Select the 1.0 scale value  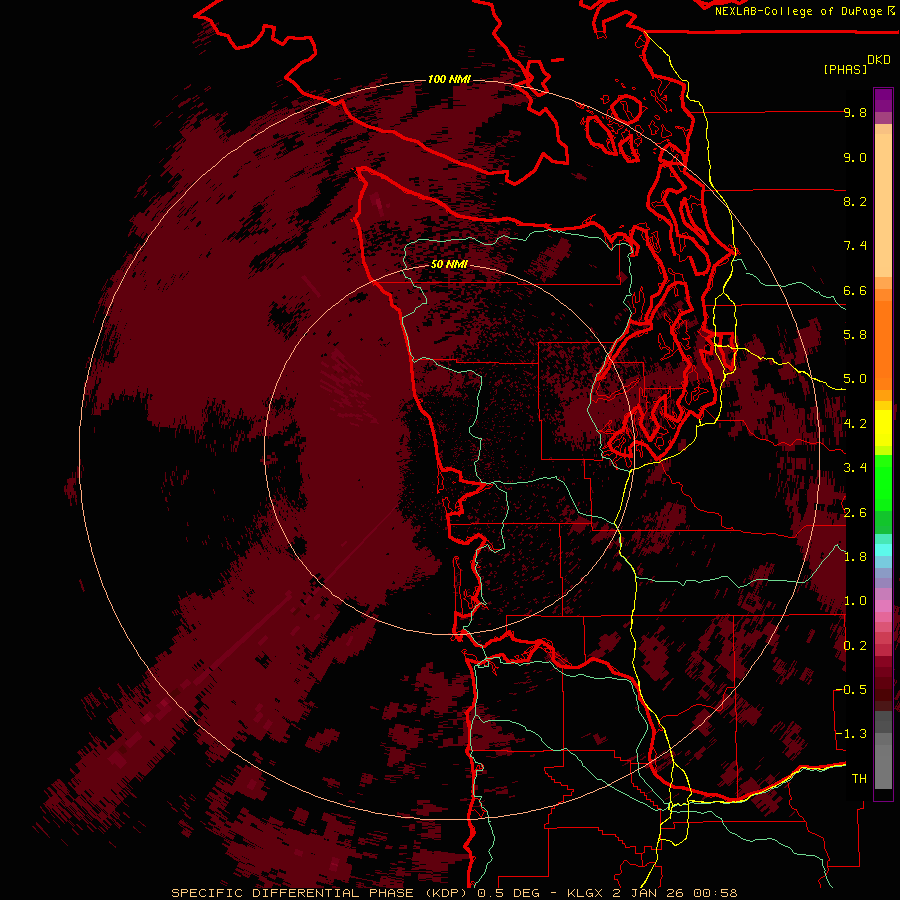click(x=855, y=601)
